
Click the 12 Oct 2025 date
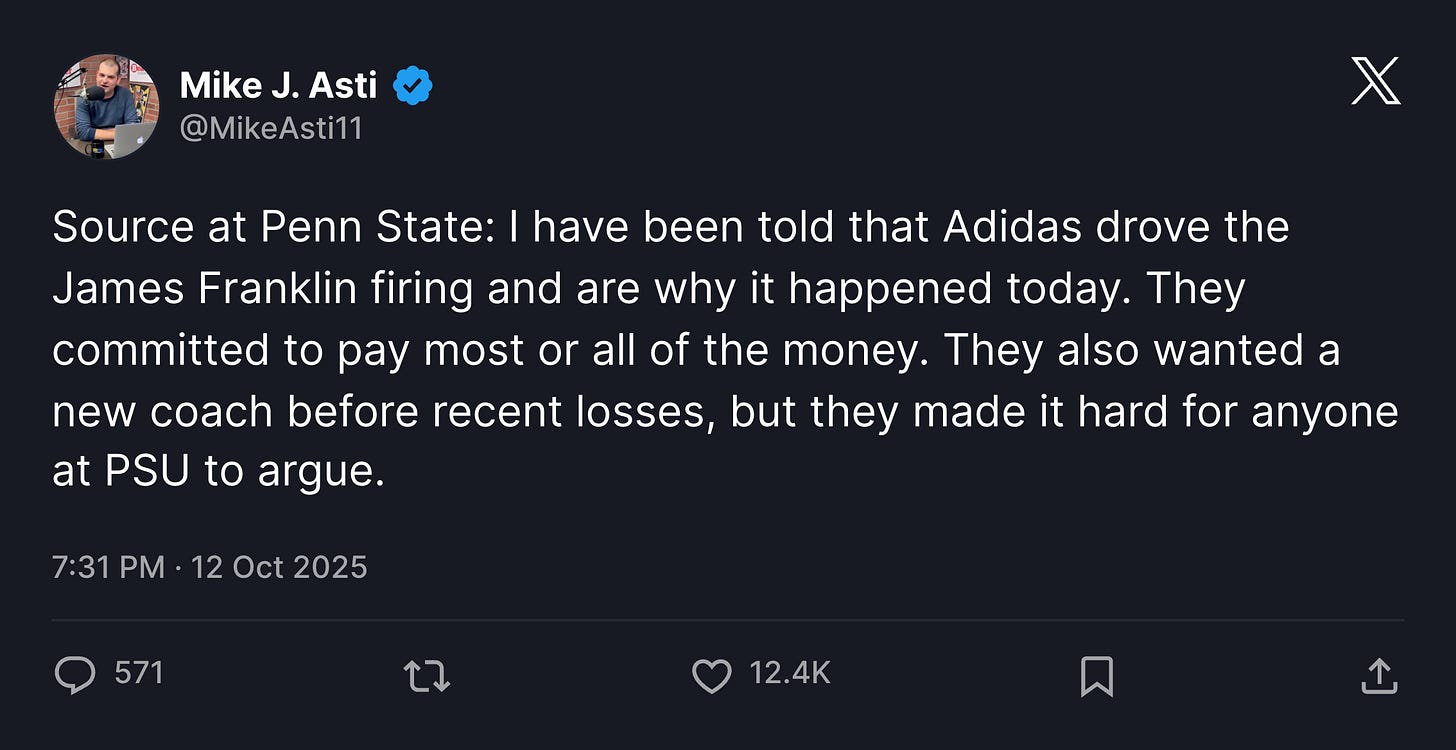(279, 568)
